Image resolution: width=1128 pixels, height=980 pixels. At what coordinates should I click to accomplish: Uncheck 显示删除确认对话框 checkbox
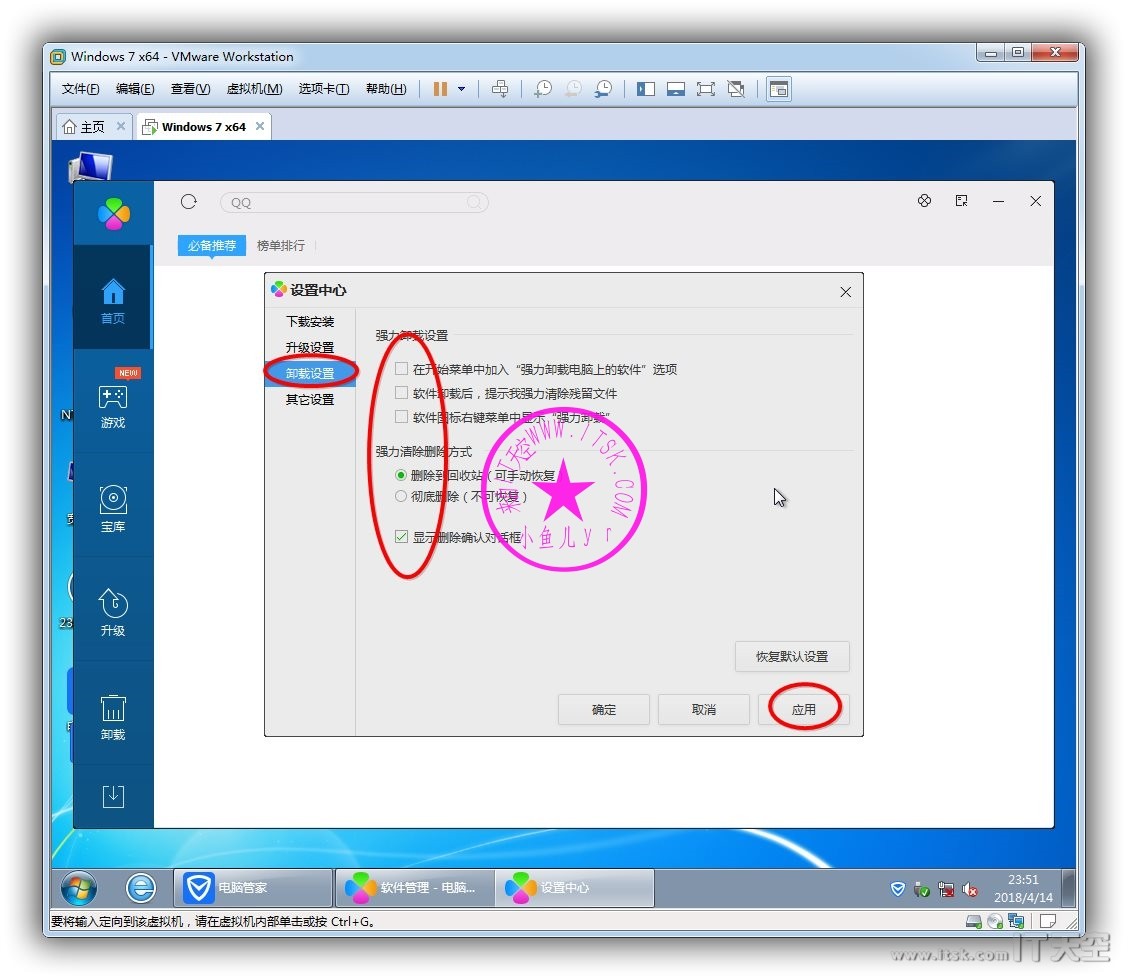point(402,537)
